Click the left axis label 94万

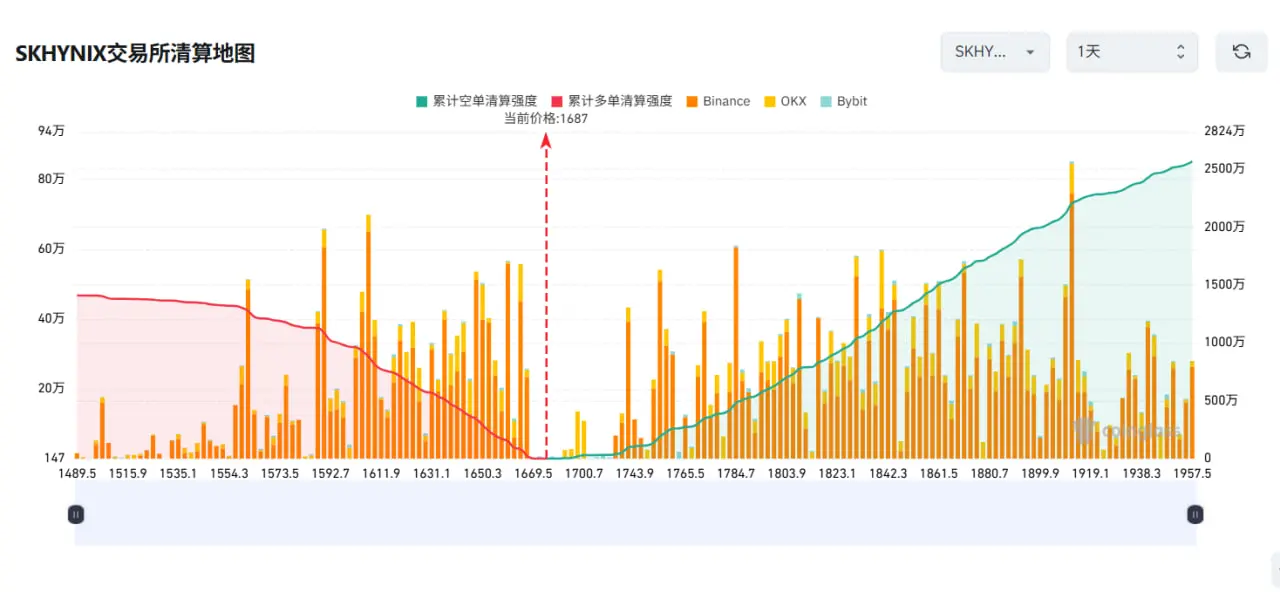[x=51, y=131]
